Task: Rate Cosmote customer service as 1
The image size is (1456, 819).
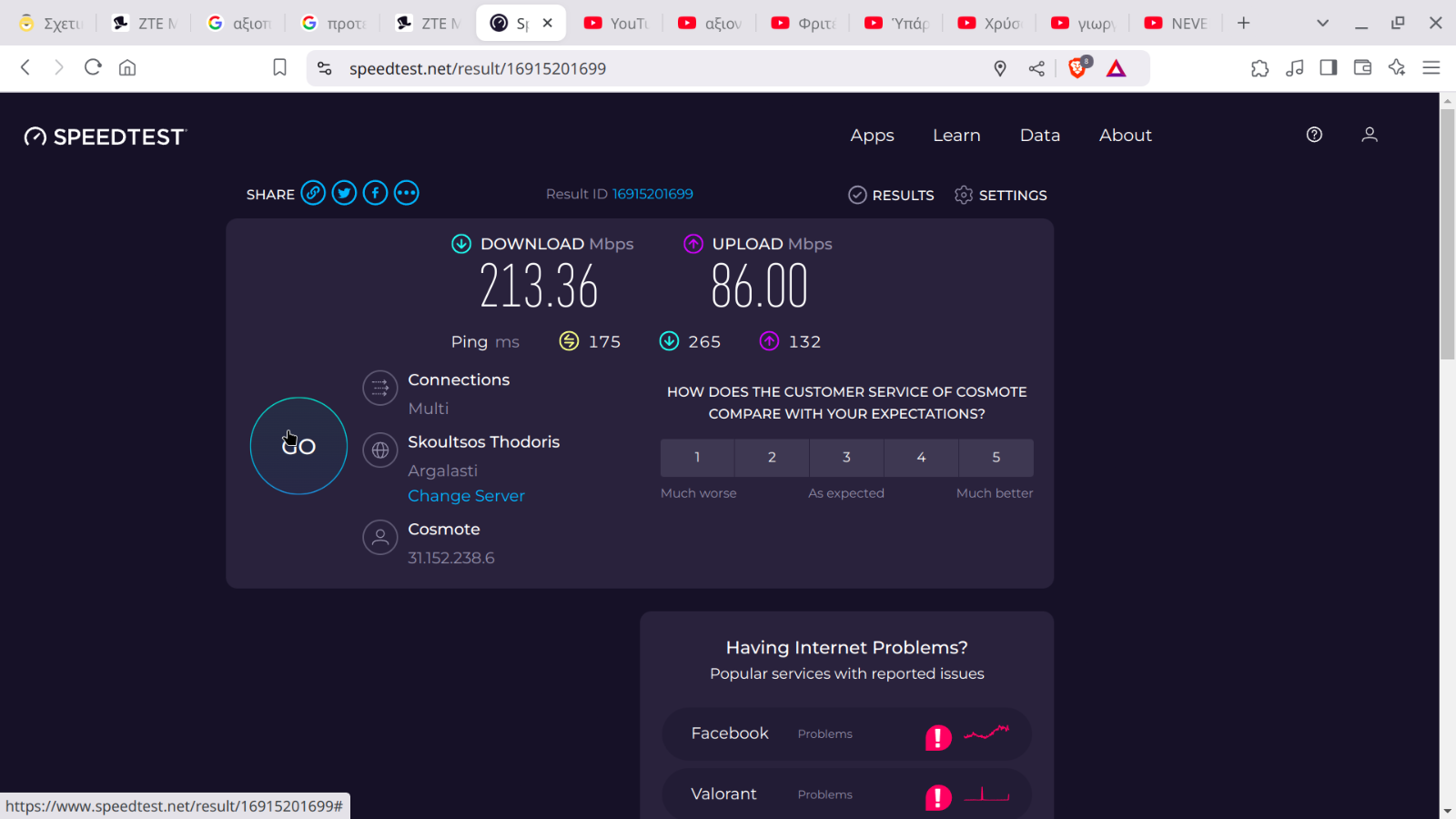Action: (x=697, y=458)
